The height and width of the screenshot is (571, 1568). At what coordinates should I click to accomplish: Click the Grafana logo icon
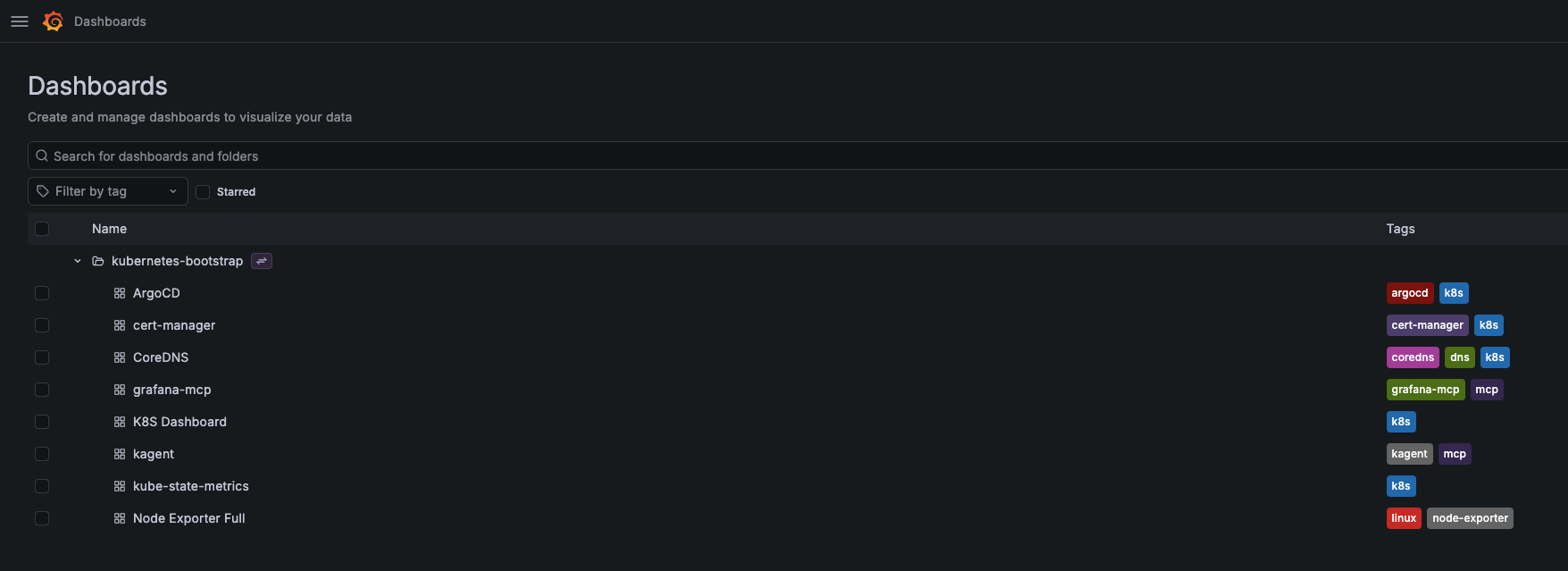coord(54,21)
